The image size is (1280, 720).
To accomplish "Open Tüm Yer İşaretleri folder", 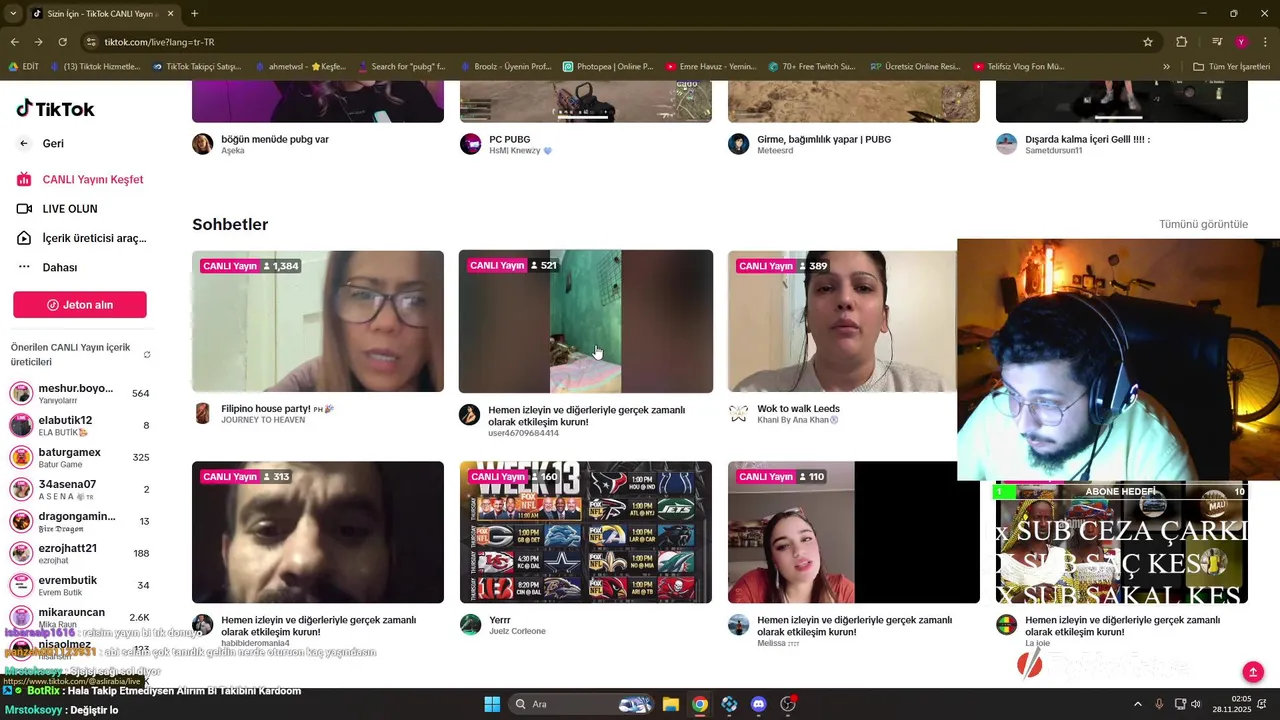I will point(1232,67).
